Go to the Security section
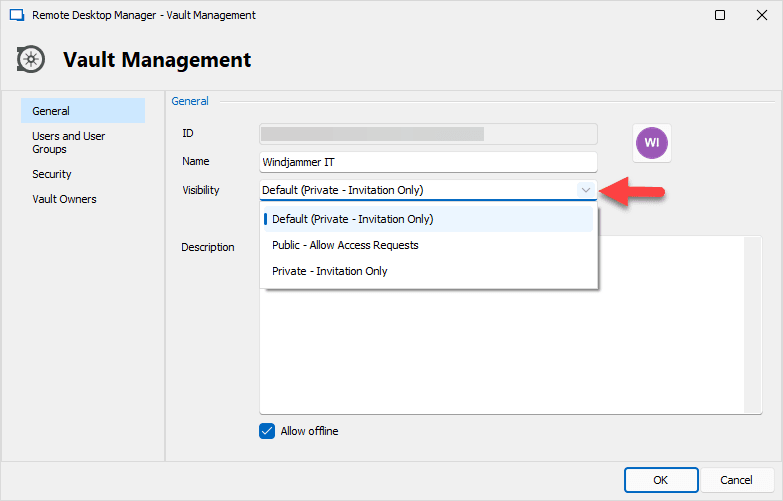Viewport: 783px width, 501px height. [83, 174]
